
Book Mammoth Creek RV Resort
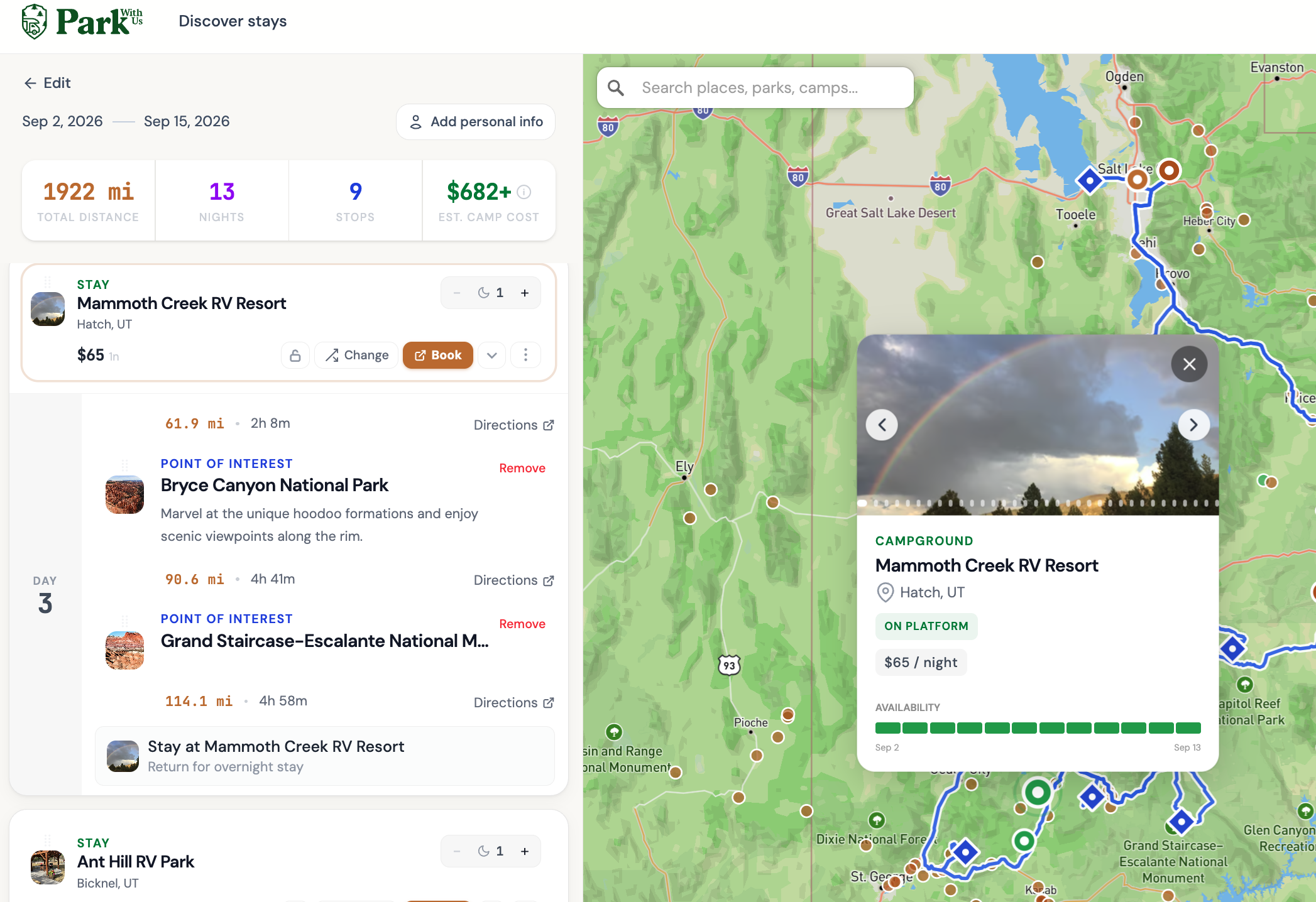(438, 356)
